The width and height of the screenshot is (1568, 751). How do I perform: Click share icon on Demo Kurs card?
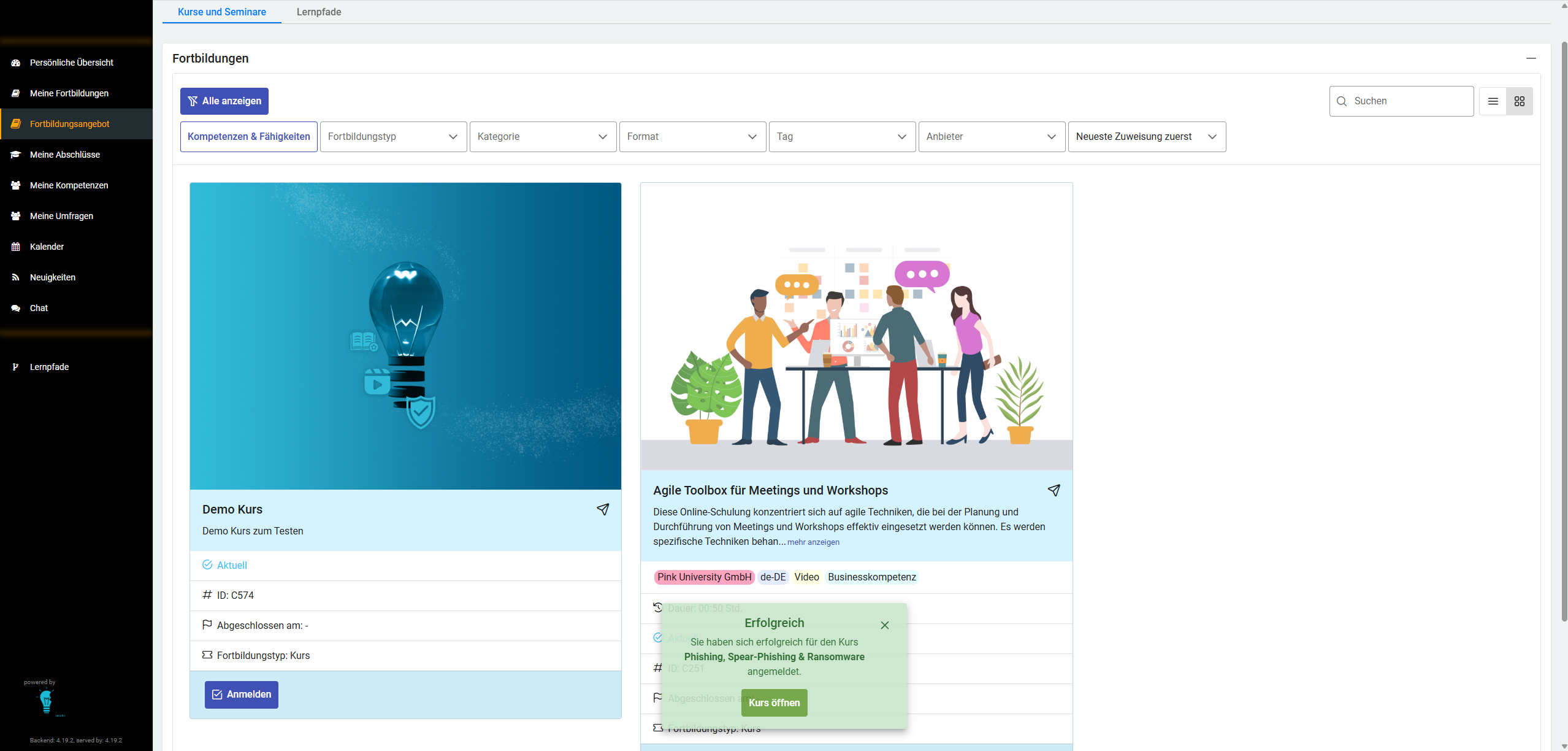[x=603, y=509]
